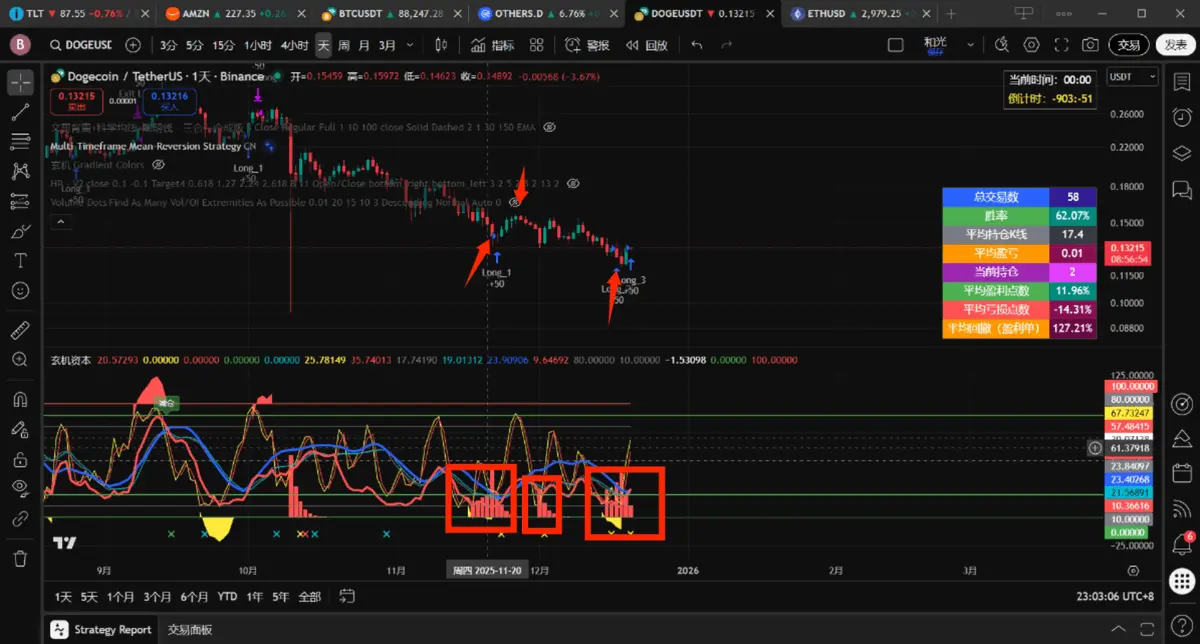Take a snapshot with camera icon

click(1091, 45)
